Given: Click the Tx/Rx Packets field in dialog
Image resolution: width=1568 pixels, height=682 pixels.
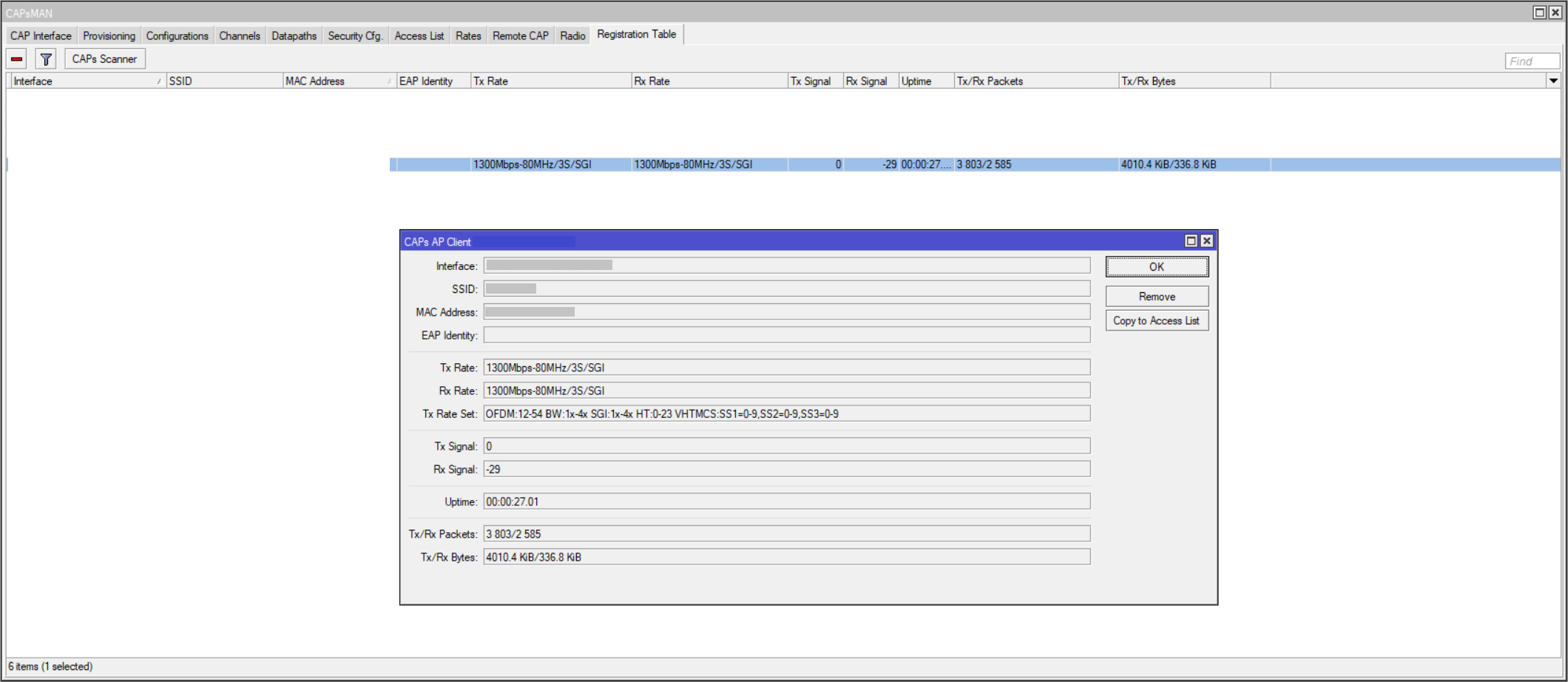Looking at the screenshot, I should 787,534.
